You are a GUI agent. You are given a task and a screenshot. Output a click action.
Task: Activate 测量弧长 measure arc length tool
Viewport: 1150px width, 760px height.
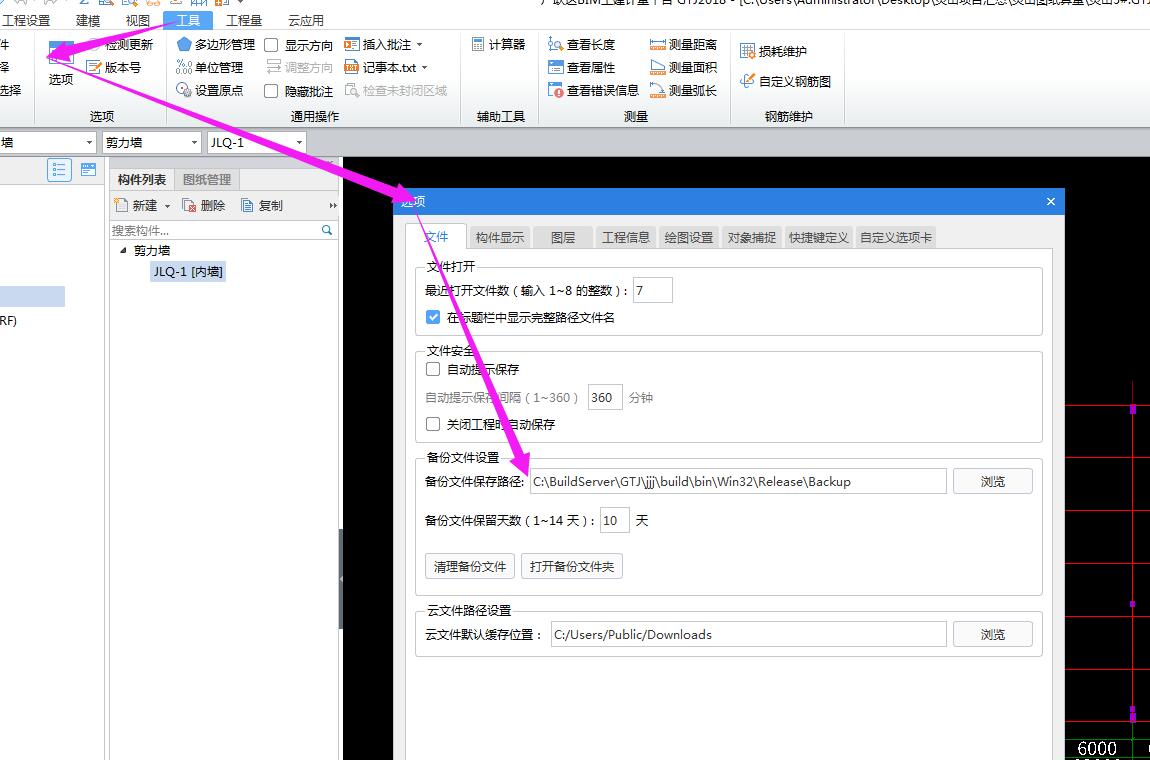click(x=684, y=90)
